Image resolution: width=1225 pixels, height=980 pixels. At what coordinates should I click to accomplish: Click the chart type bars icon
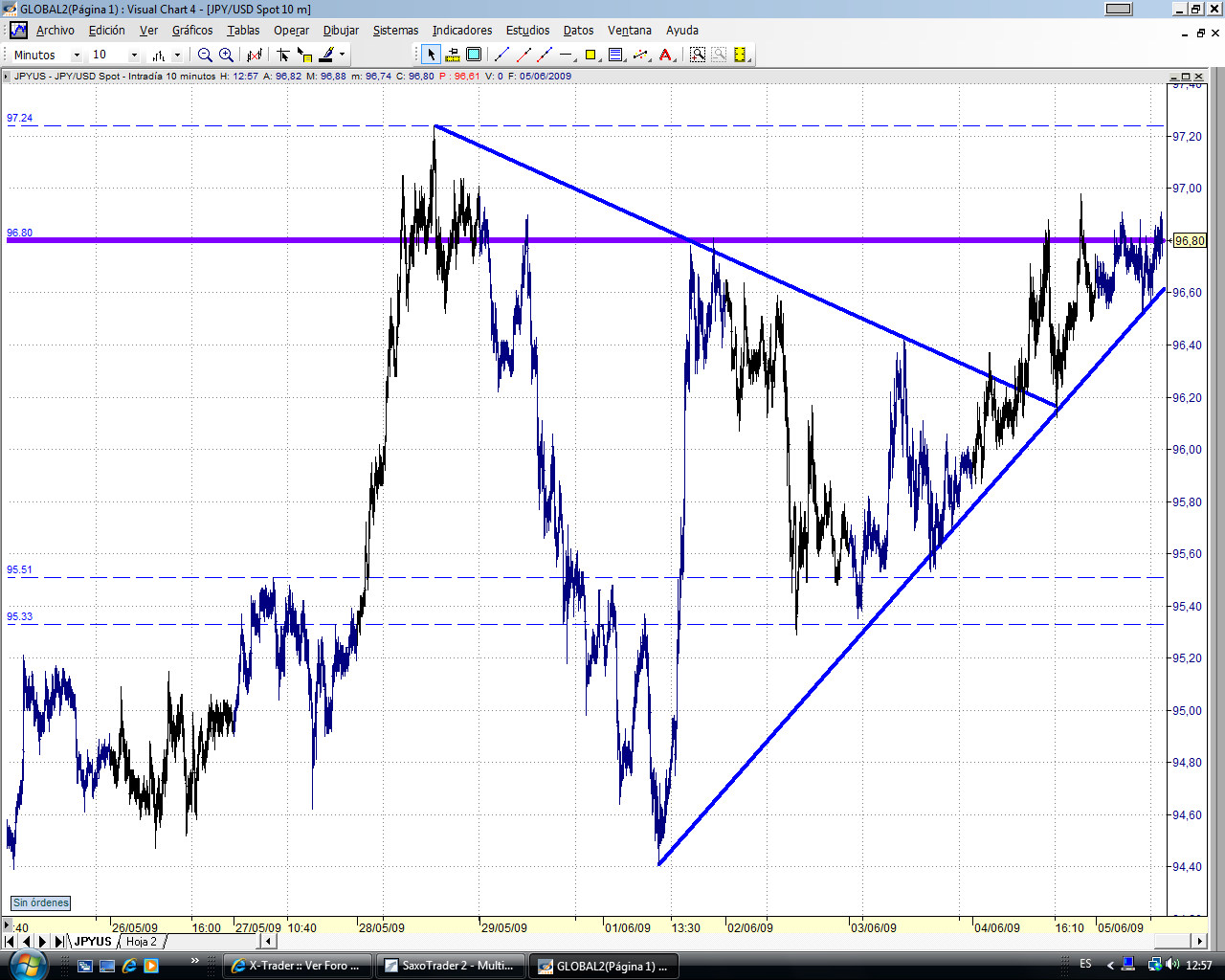(x=159, y=56)
